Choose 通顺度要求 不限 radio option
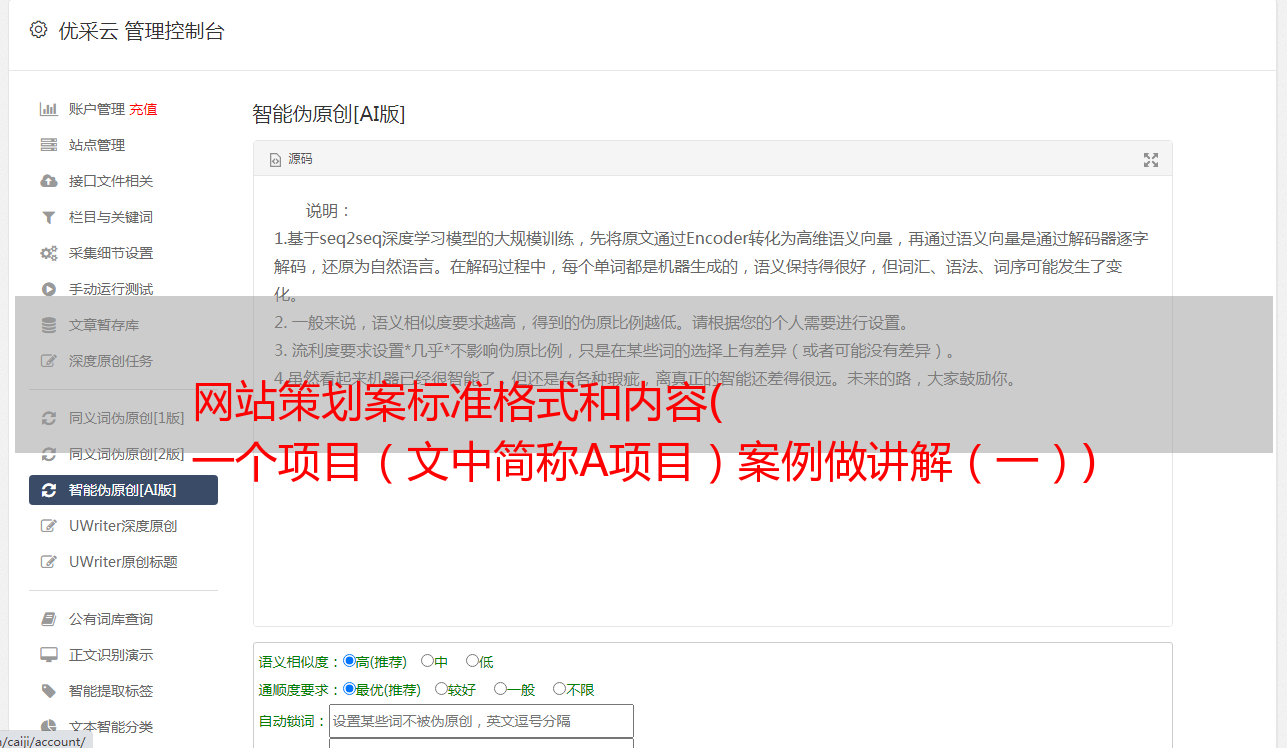1287x748 pixels. 559,689
